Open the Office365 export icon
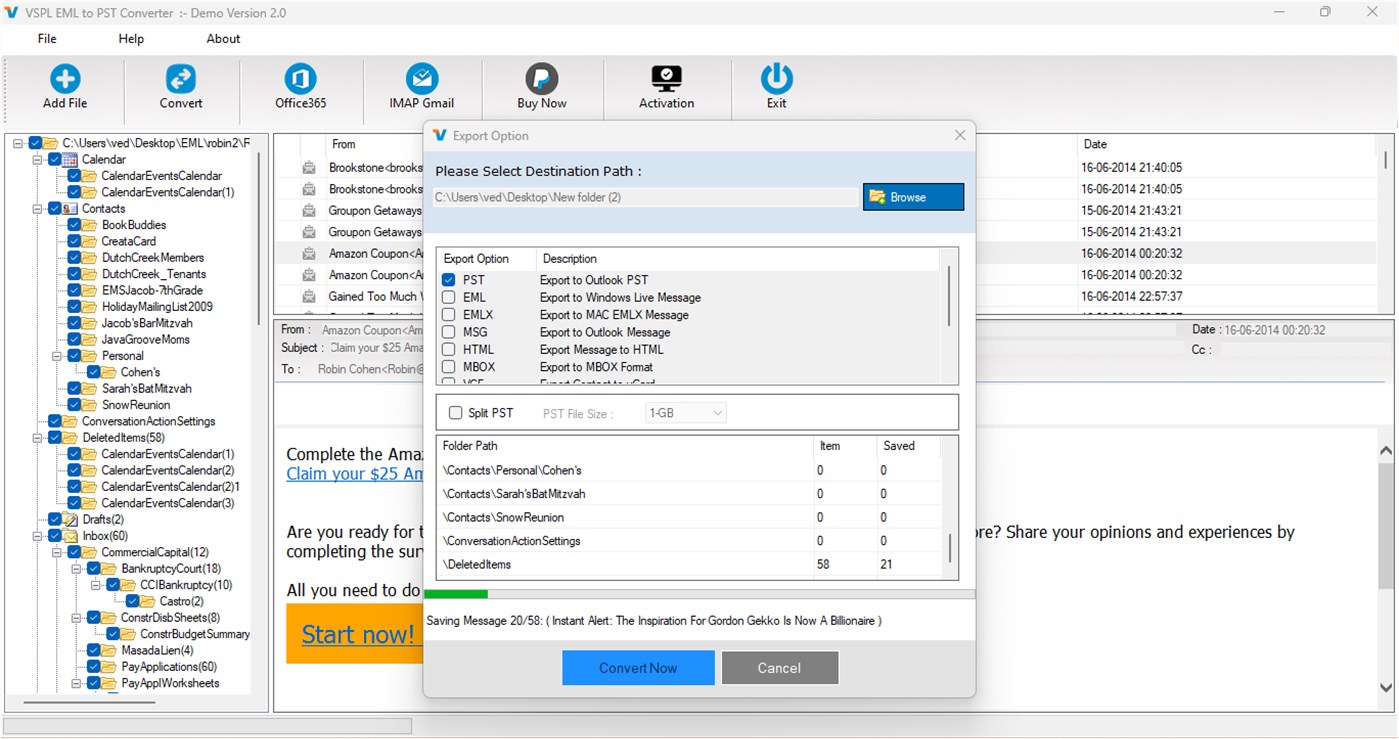This screenshot has height=739, width=1399. click(x=299, y=88)
